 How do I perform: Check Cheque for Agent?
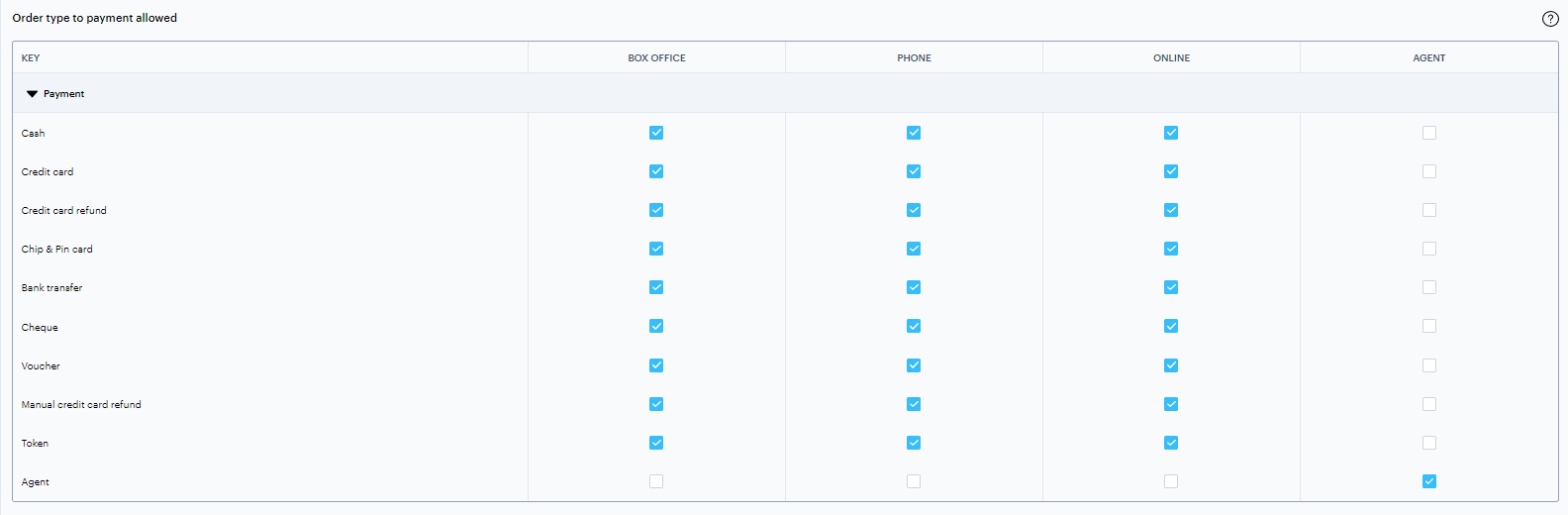tap(1429, 326)
